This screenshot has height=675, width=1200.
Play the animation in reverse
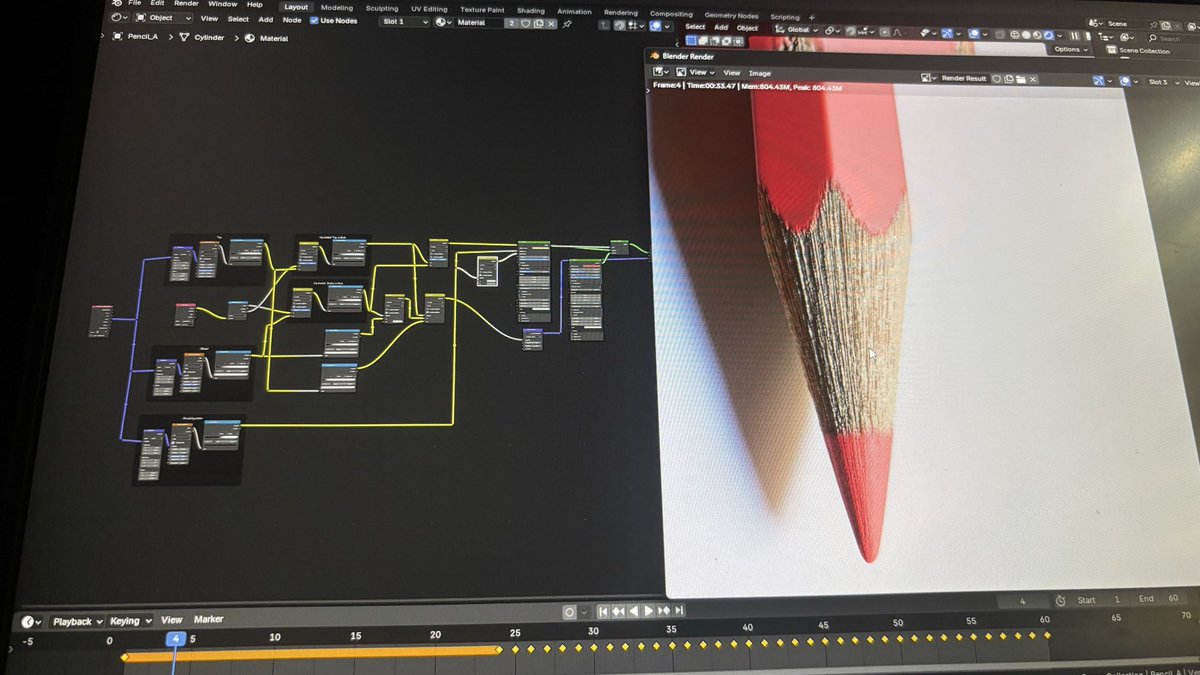pos(634,611)
